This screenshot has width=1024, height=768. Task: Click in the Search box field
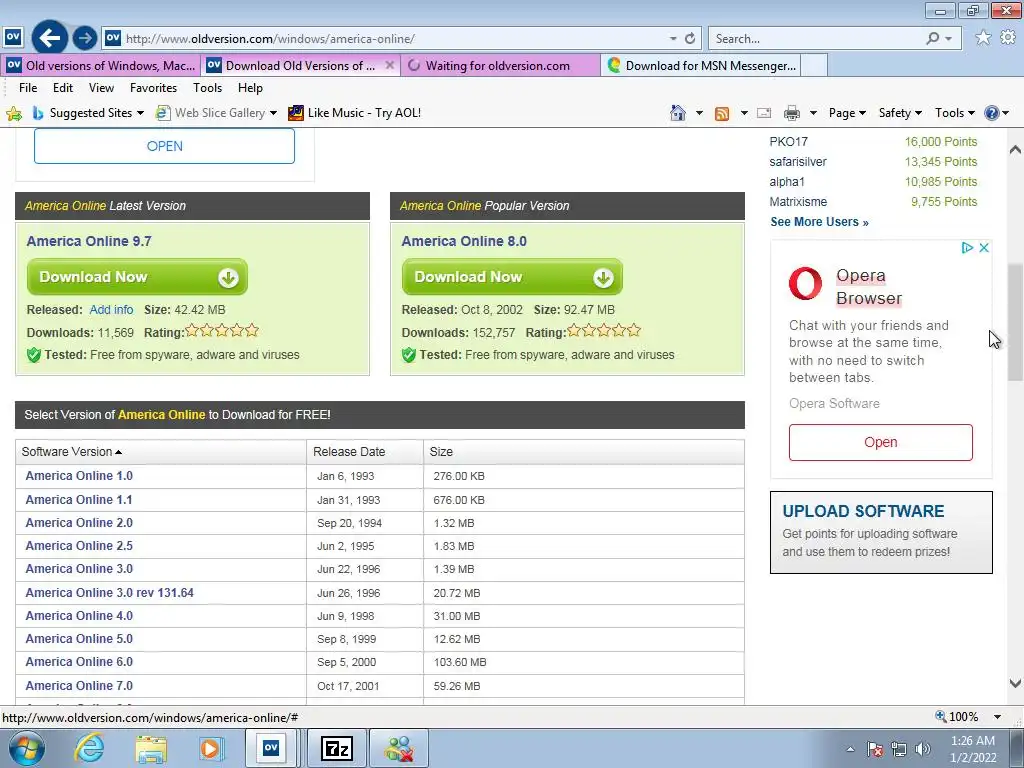[818, 39]
